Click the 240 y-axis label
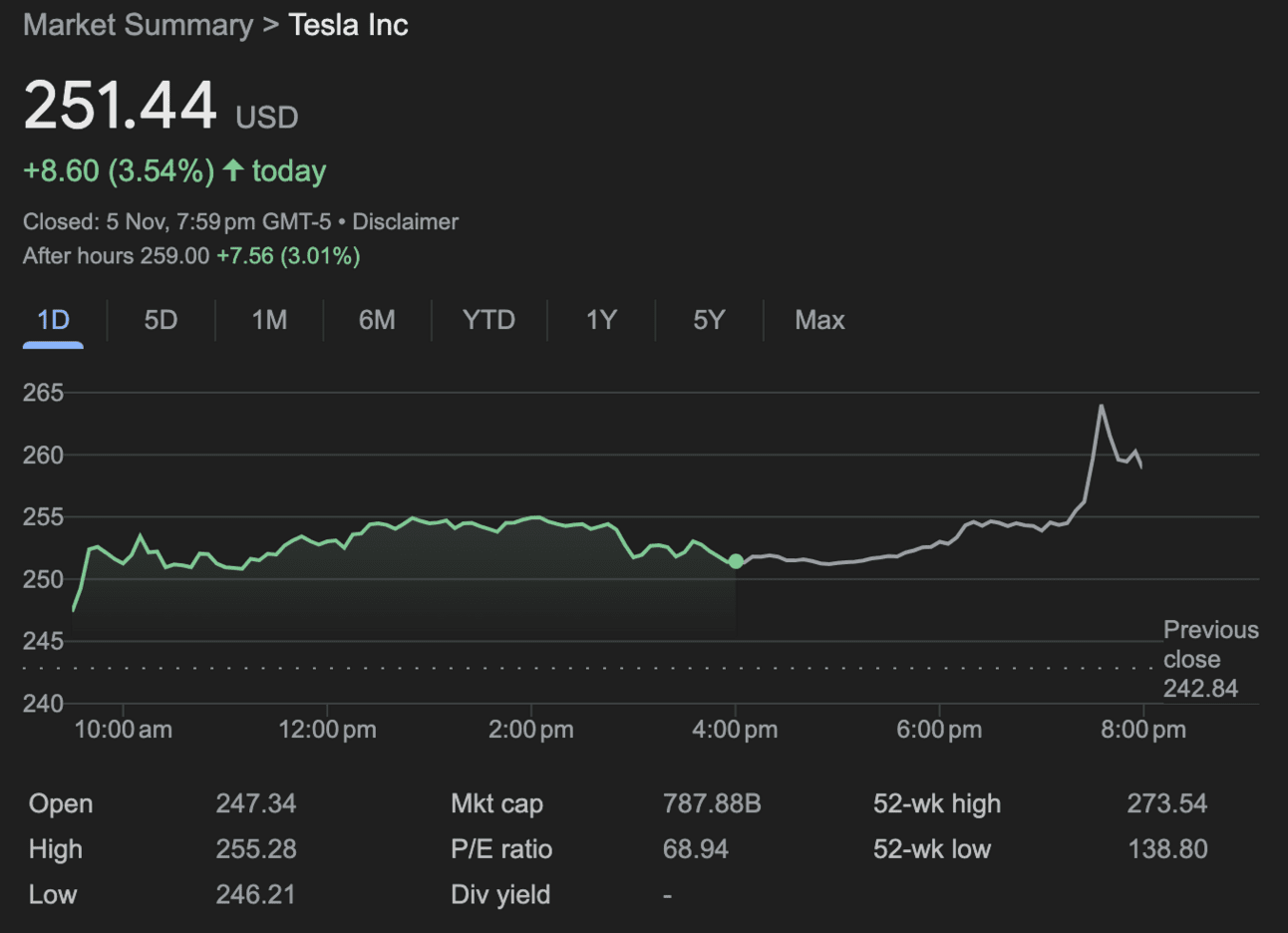This screenshot has height=933, width=1288. tap(43, 703)
